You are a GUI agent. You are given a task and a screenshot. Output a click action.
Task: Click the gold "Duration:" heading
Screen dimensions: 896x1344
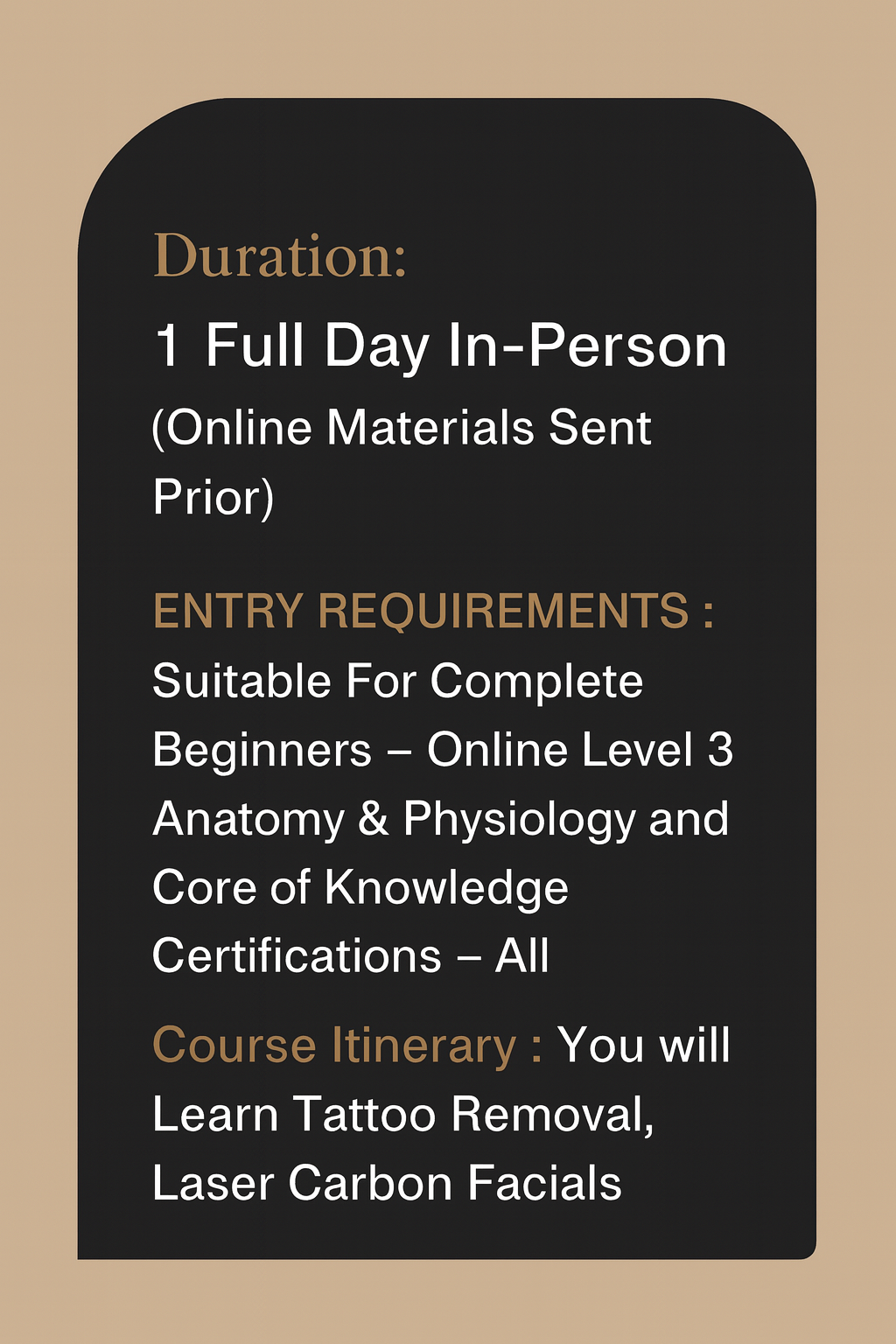point(280,256)
